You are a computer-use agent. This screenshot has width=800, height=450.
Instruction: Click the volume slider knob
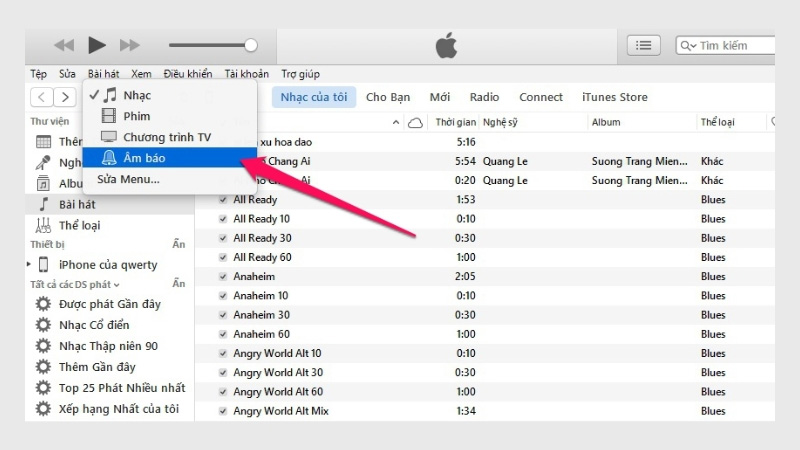click(x=251, y=45)
